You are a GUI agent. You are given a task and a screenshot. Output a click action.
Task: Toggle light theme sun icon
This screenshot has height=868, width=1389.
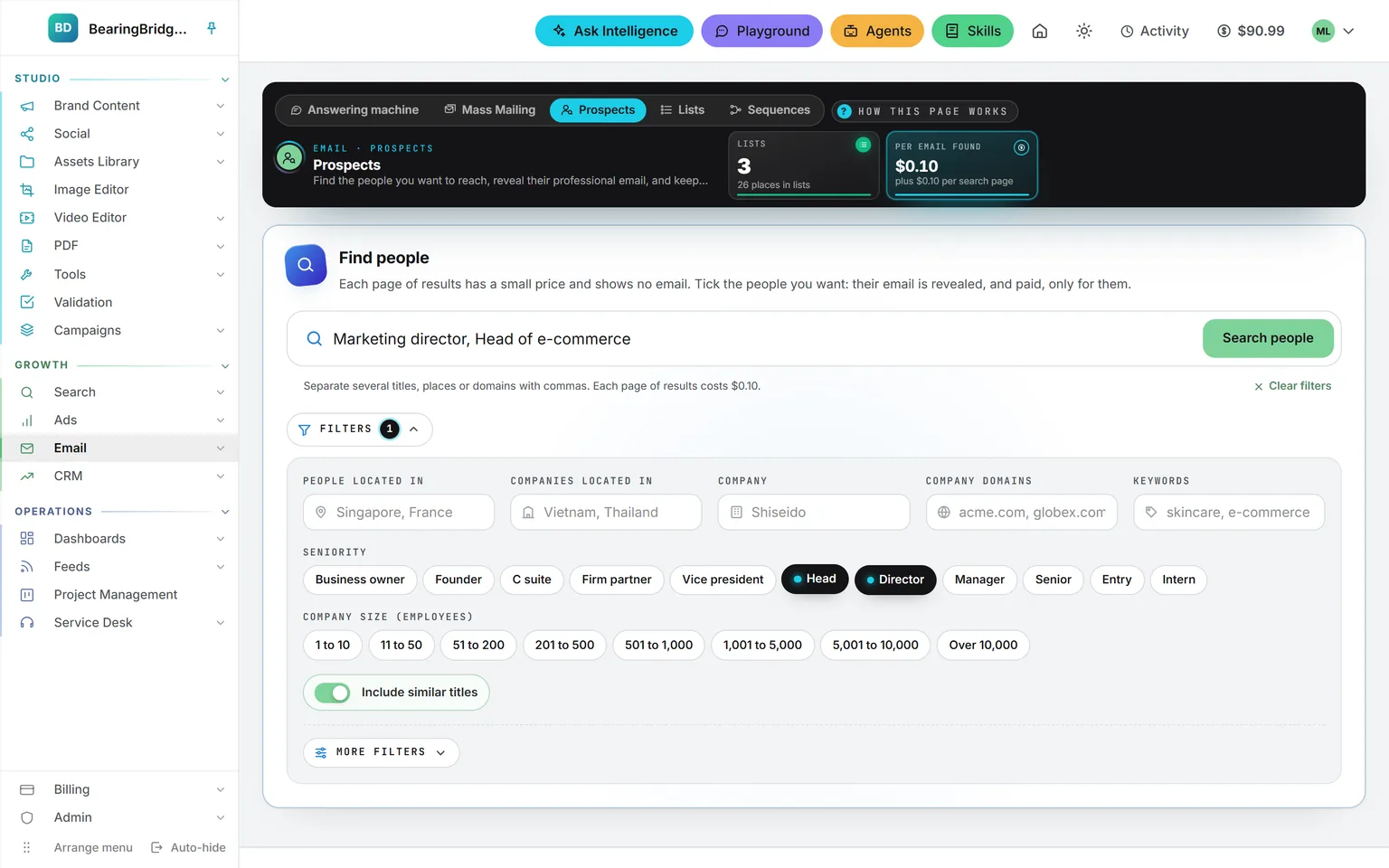point(1084,31)
